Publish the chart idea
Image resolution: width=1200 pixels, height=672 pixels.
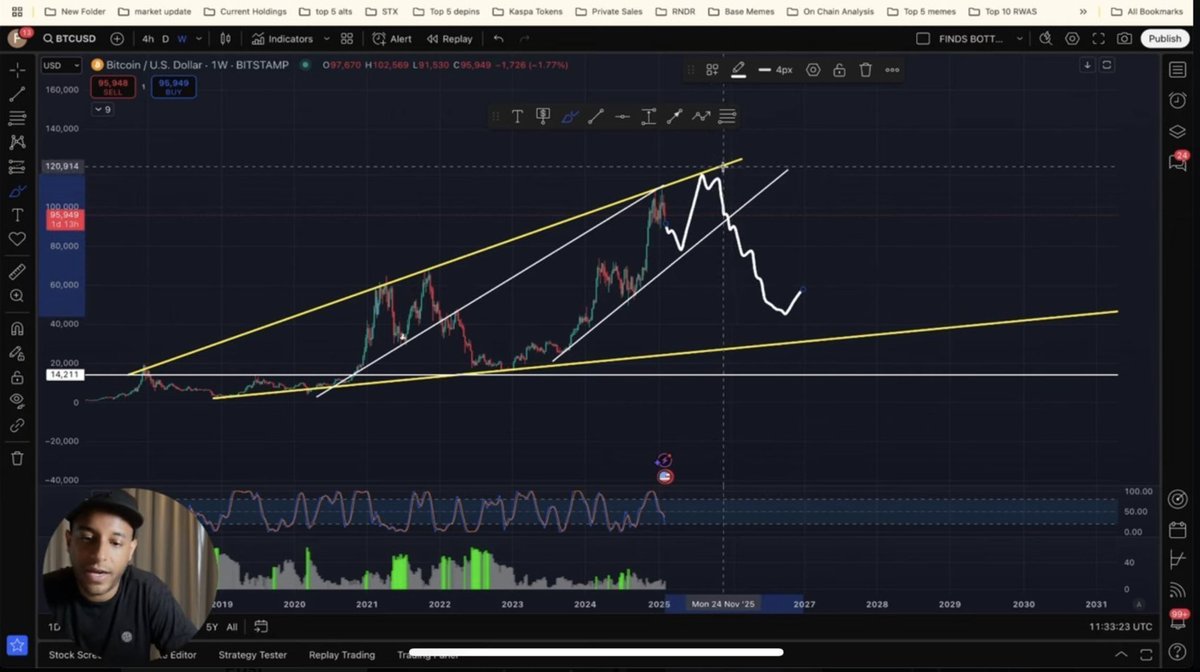pos(1164,38)
